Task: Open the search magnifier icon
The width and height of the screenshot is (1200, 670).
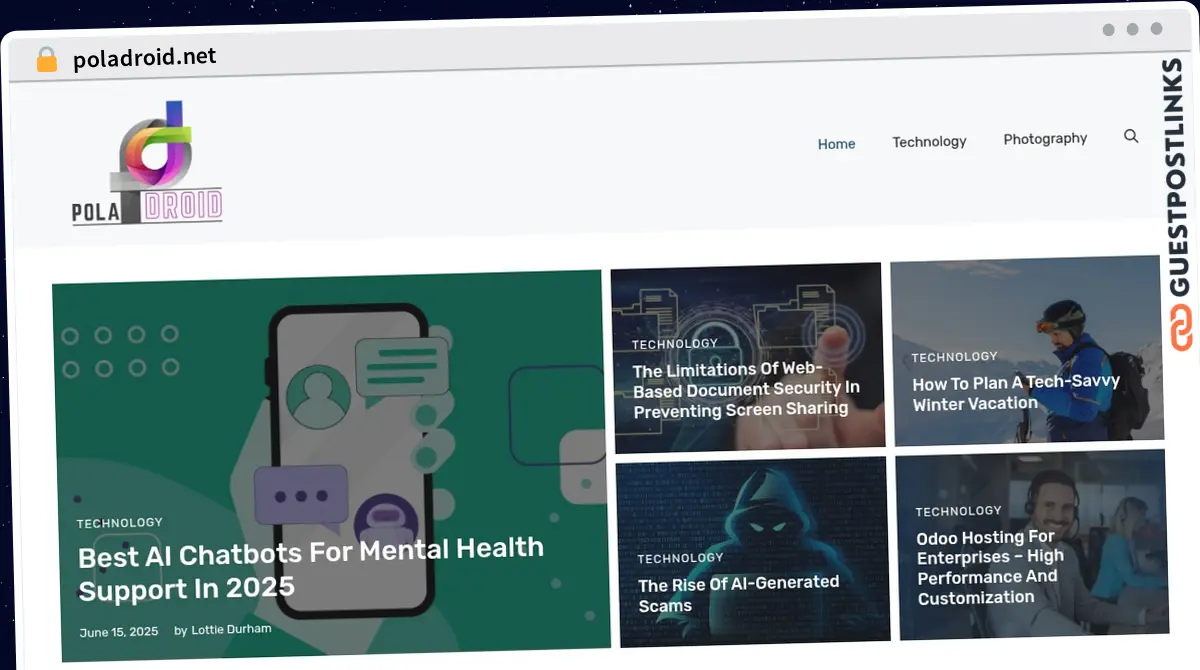Action: [1131, 136]
